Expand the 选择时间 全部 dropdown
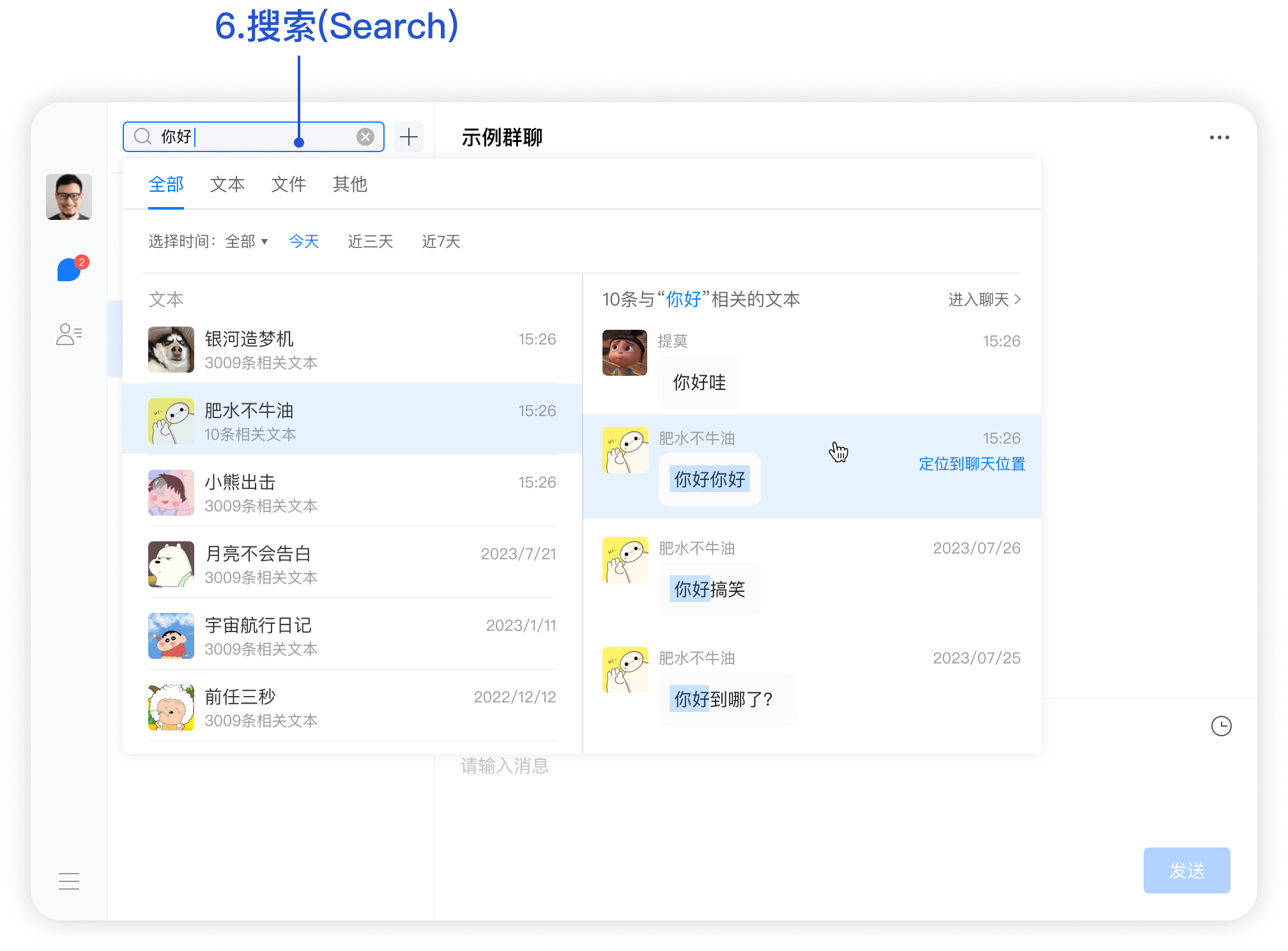The height and width of the screenshot is (951, 1288). pos(247,242)
